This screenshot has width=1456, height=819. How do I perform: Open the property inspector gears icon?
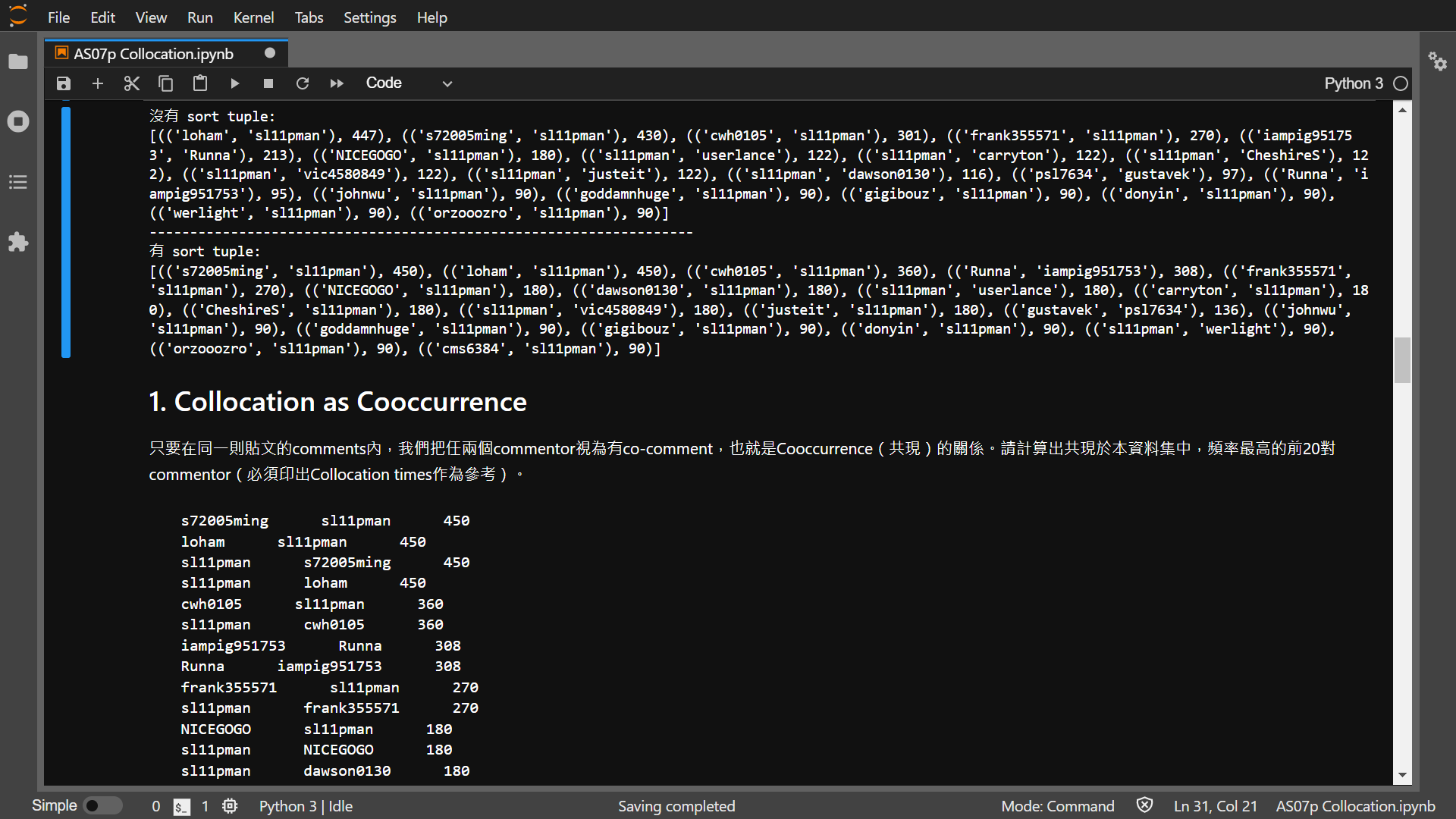click(x=1437, y=61)
